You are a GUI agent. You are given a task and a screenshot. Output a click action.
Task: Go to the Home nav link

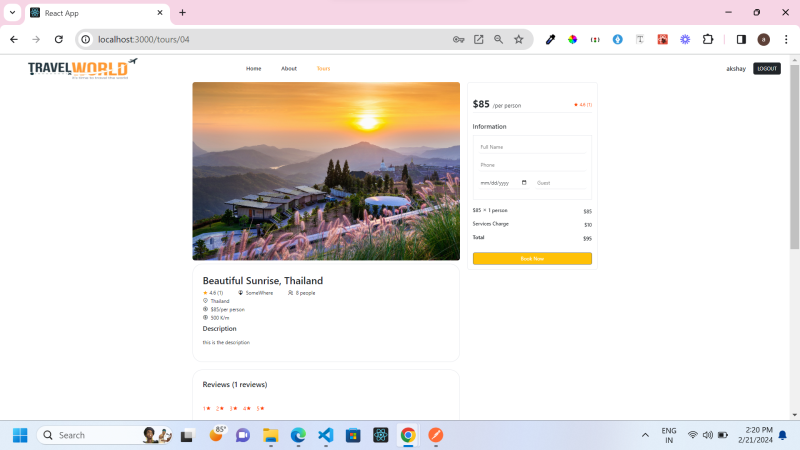click(254, 68)
